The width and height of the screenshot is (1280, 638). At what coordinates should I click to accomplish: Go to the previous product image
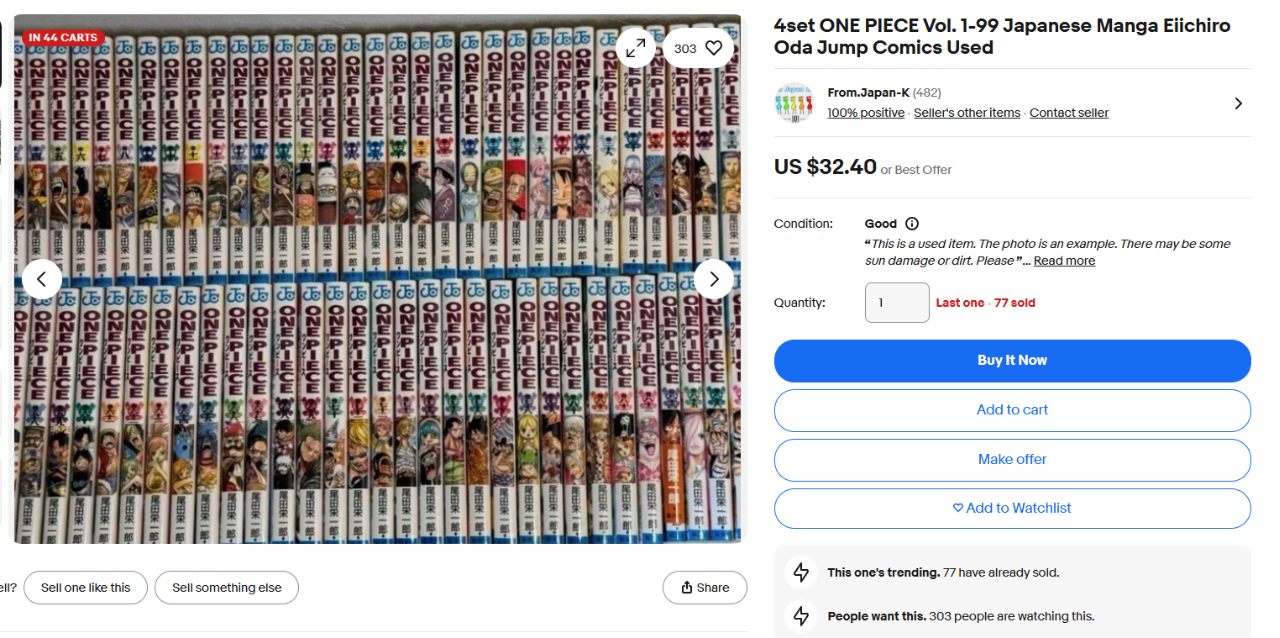[x=42, y=279]
